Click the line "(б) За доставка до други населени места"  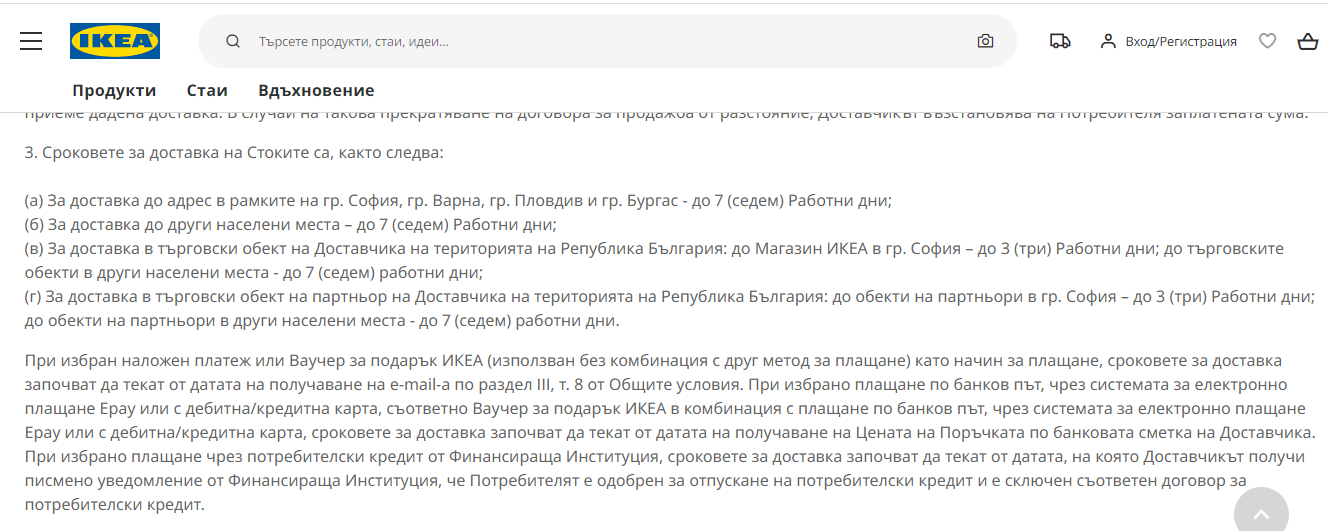(x=290, y=224)
